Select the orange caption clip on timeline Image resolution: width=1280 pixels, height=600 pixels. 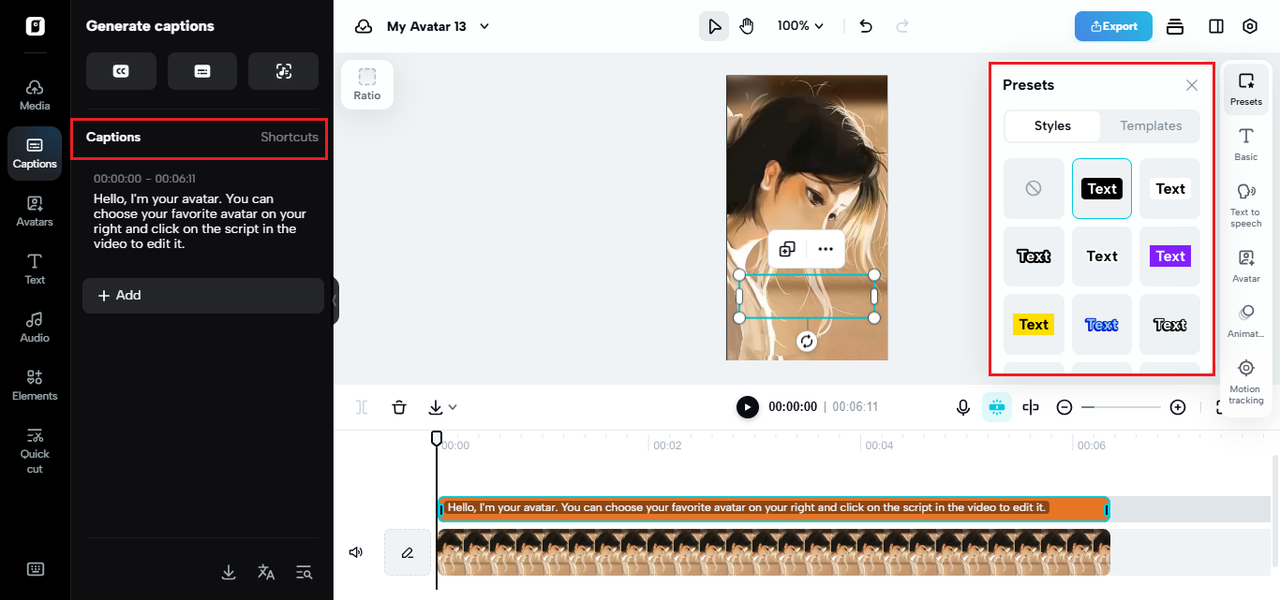[x=774, y=508]
